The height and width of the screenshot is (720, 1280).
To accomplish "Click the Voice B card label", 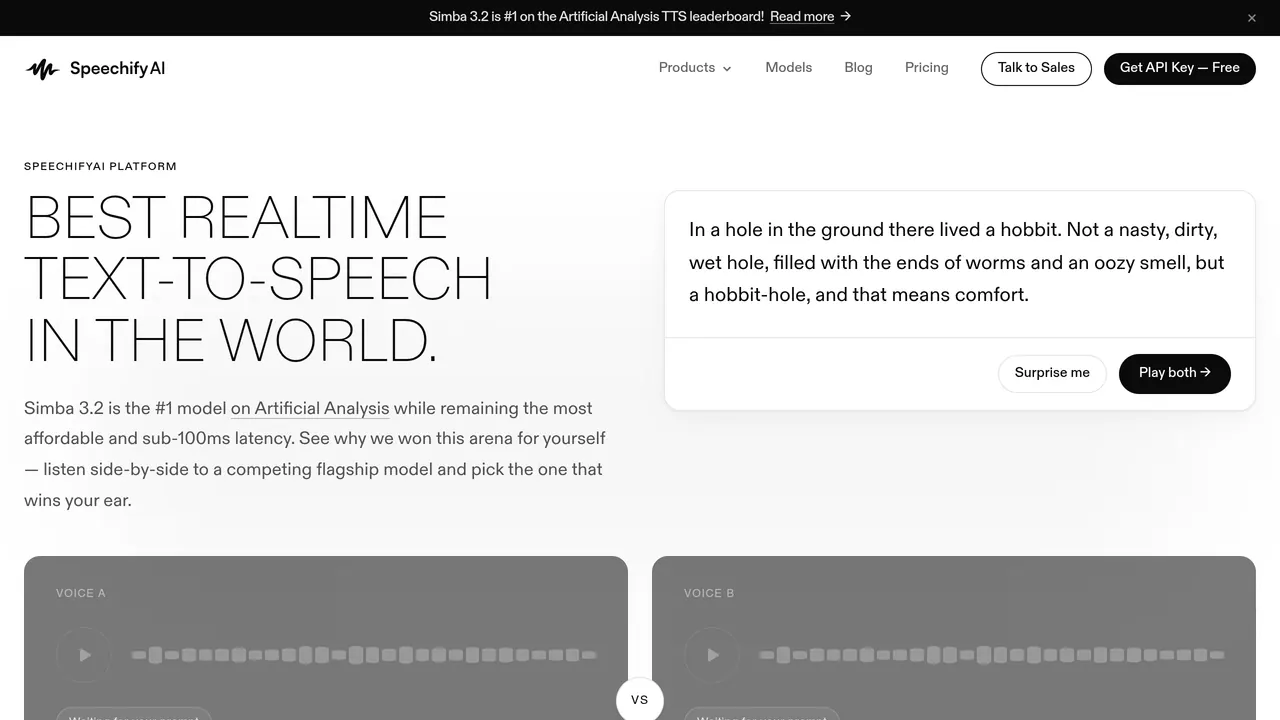I will (x=709, y=593).
